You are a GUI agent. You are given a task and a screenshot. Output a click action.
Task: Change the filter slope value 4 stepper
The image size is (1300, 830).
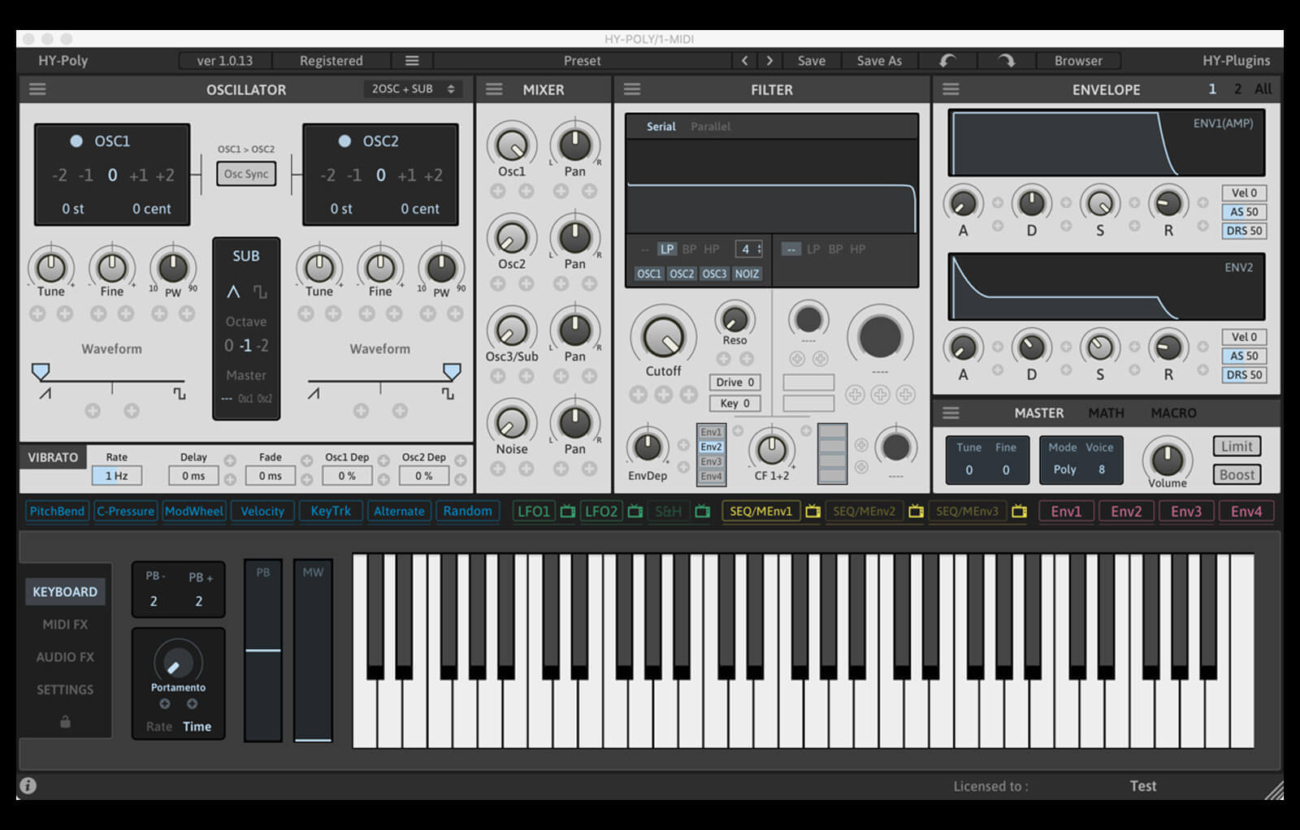[749, 249]
